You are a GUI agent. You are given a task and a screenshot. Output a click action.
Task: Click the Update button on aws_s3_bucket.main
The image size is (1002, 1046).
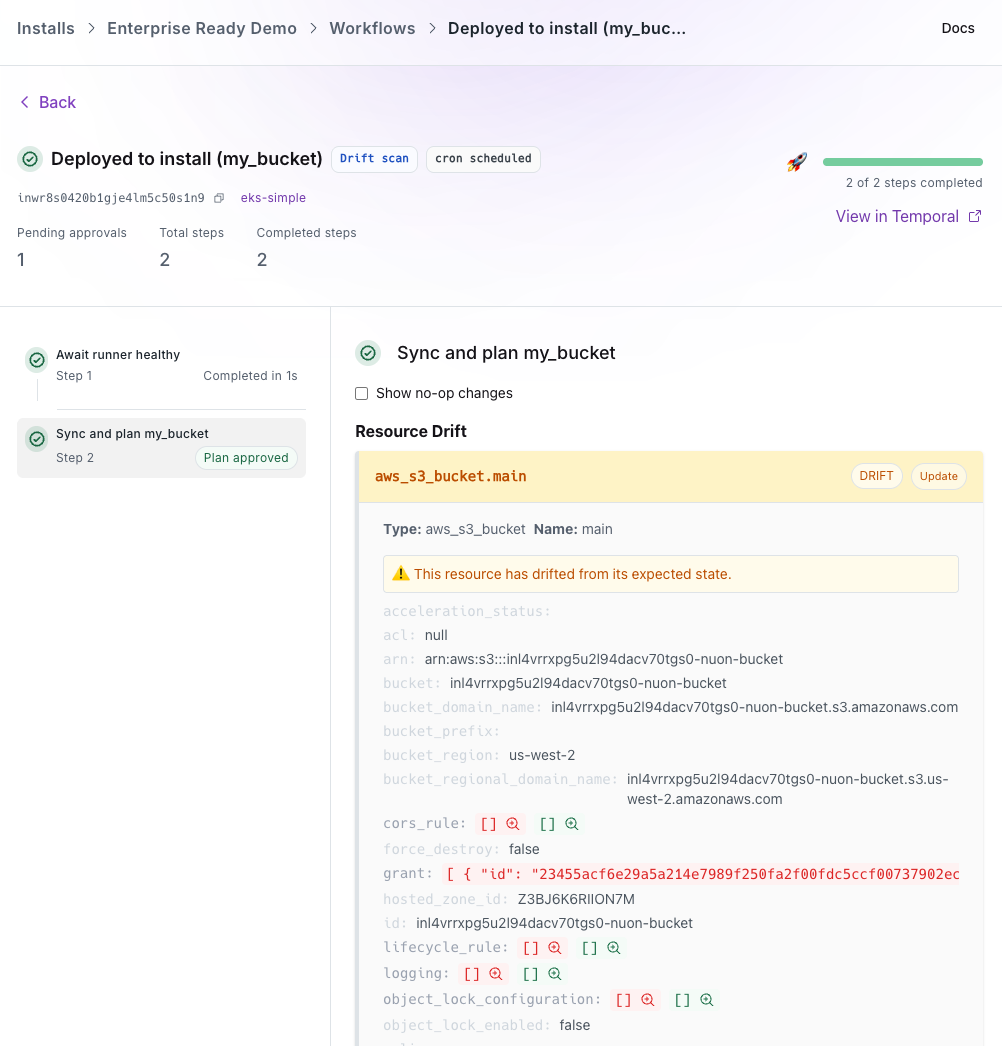[x=938, y=476]
